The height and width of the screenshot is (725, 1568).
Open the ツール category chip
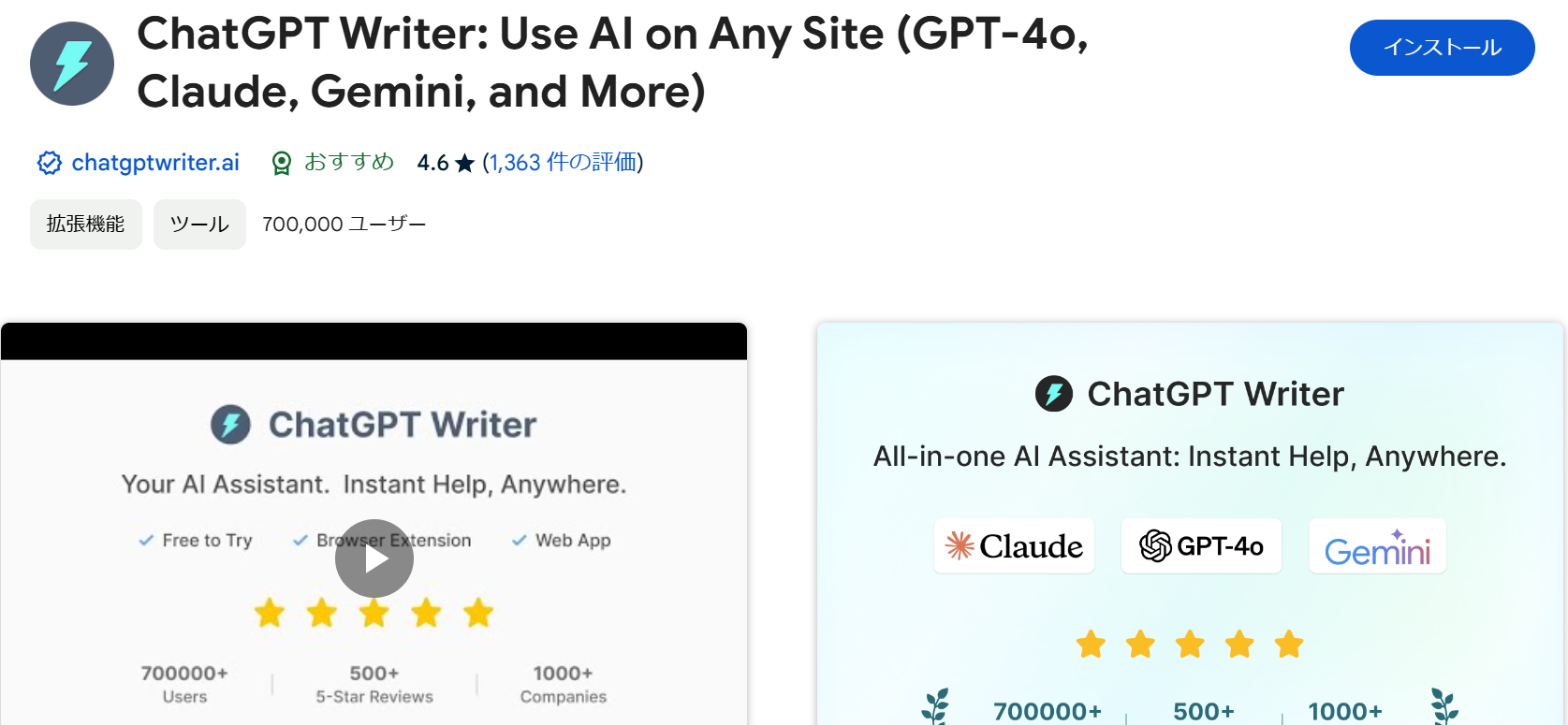point(198,224)
